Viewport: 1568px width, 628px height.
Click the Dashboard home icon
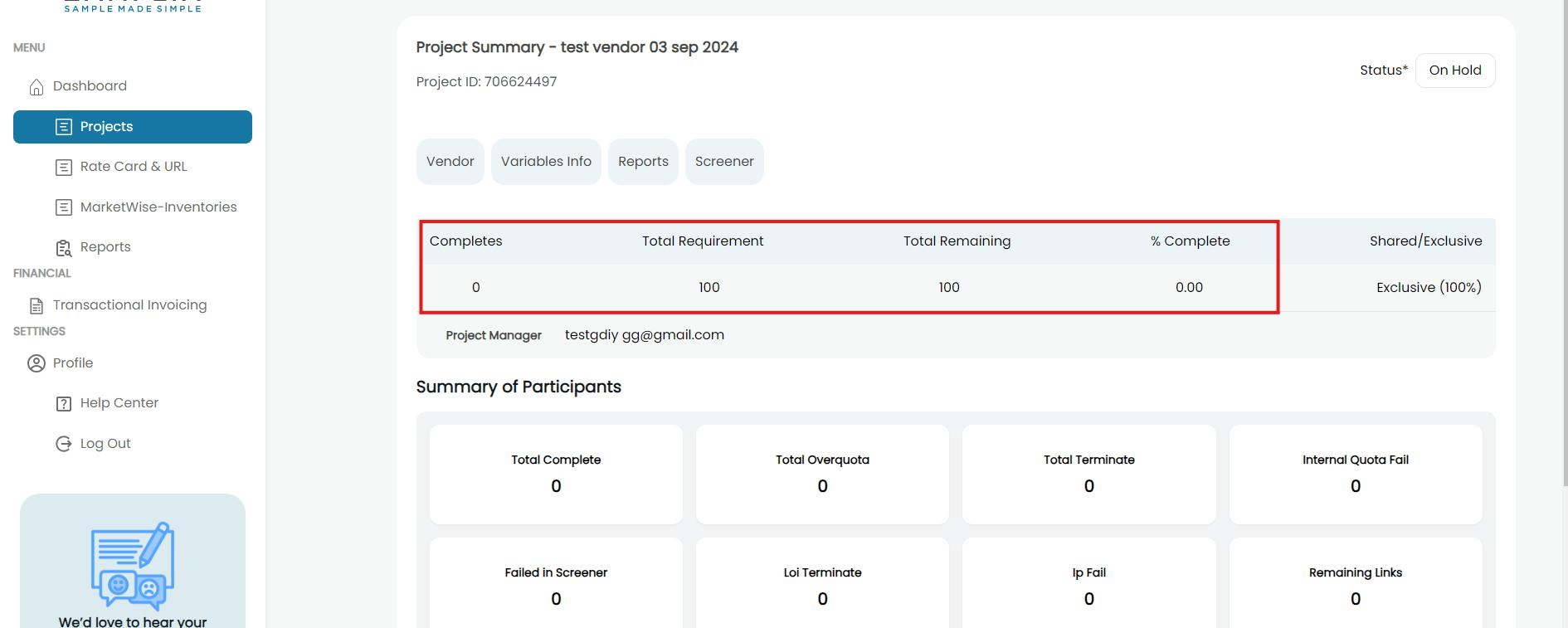(37, 87)
